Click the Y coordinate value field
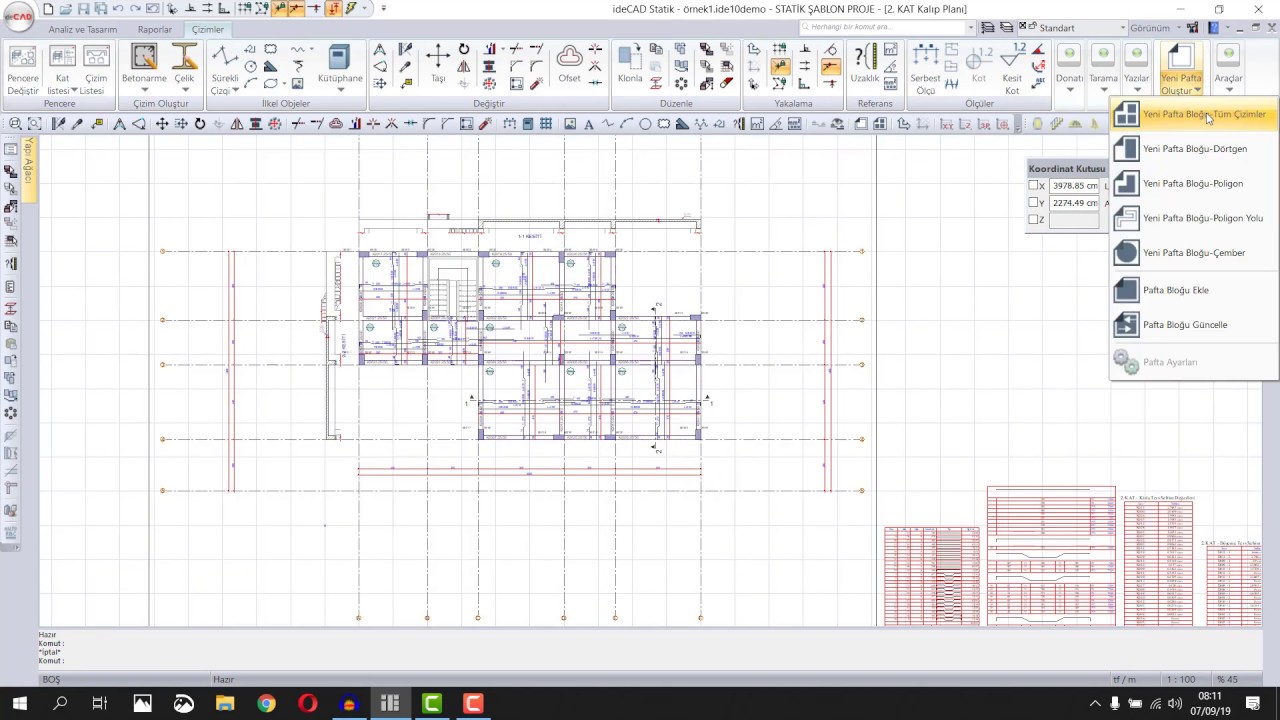 click(1075, 203)
